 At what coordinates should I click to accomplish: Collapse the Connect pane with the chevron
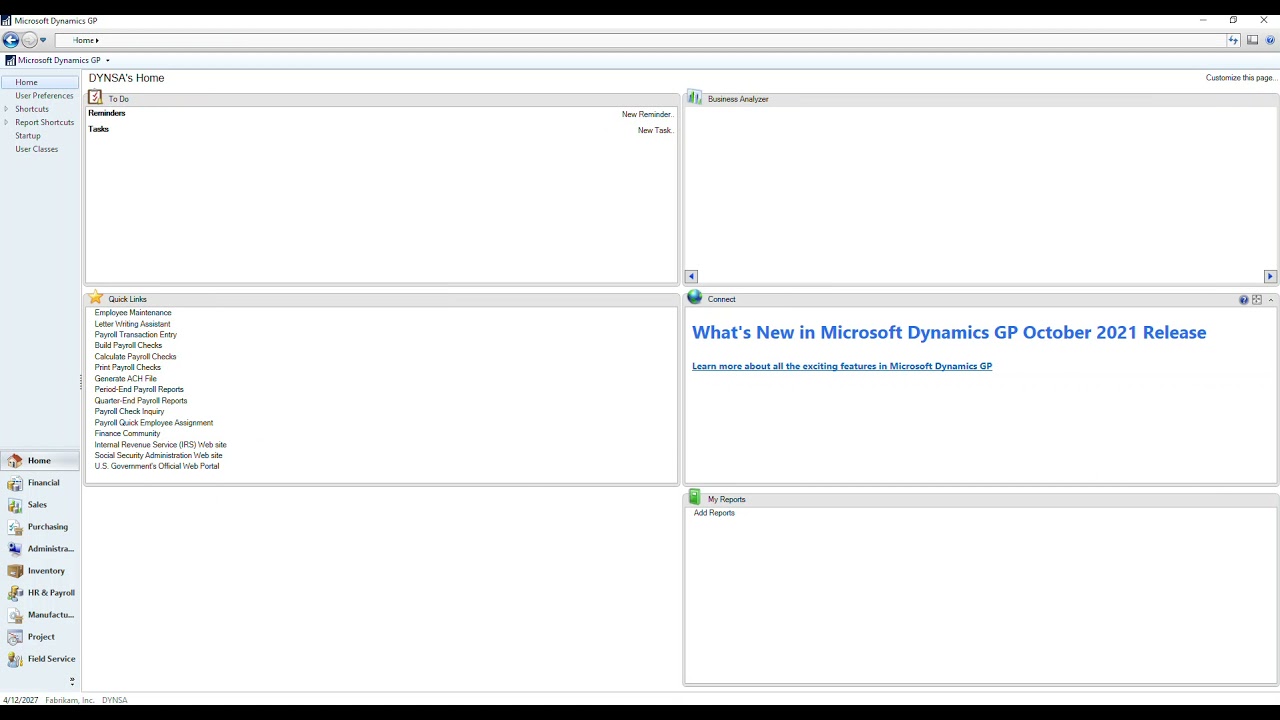tap(1271, 300)
